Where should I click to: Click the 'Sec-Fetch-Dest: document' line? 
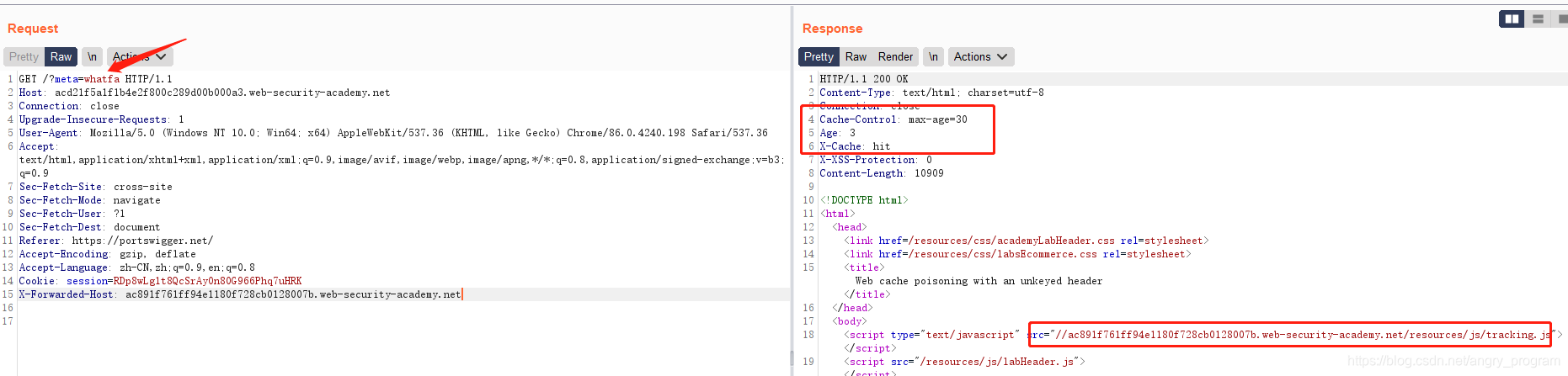pos(90,227)
